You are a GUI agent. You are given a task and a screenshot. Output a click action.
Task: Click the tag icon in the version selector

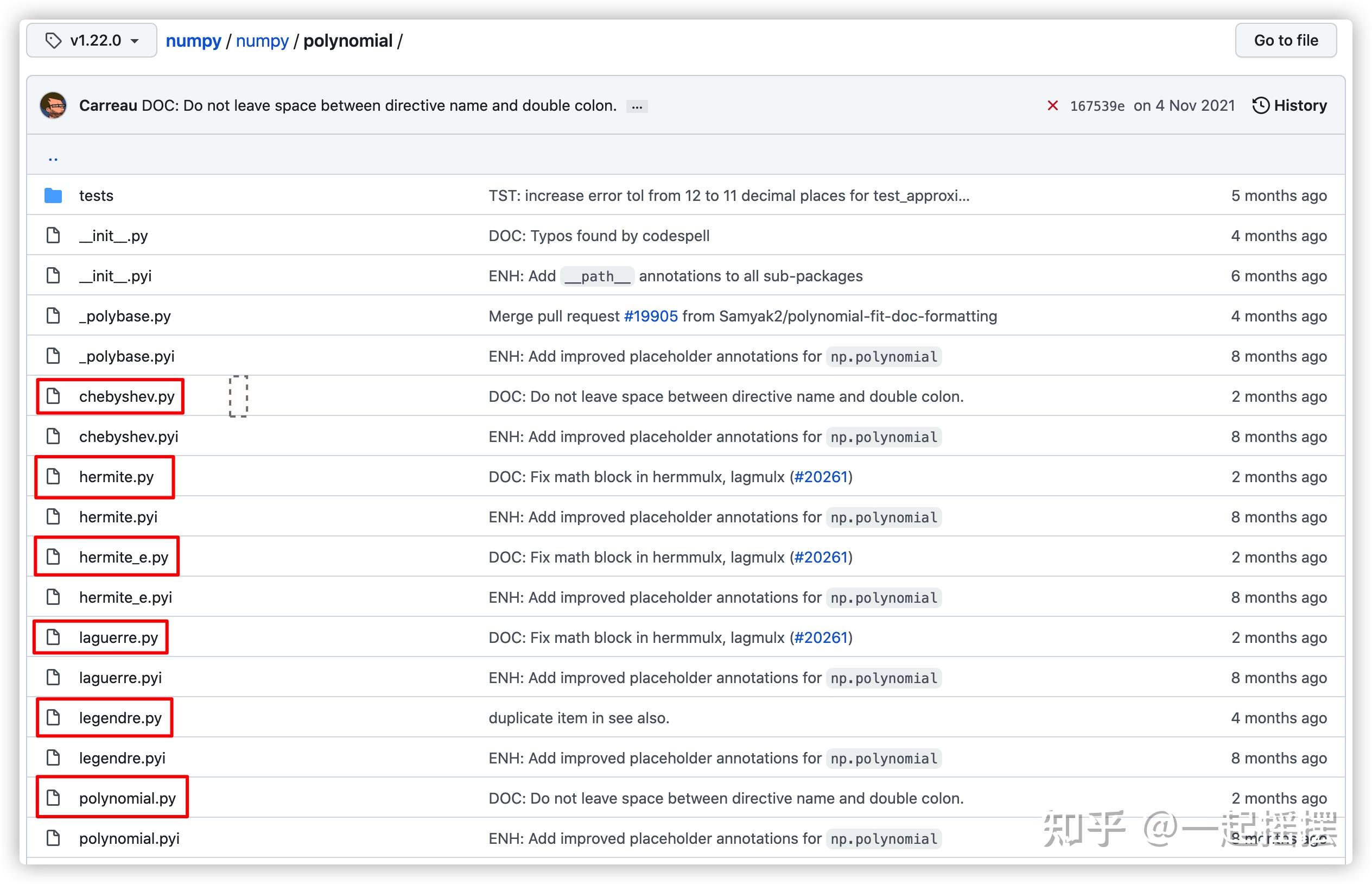coord(54,40)
